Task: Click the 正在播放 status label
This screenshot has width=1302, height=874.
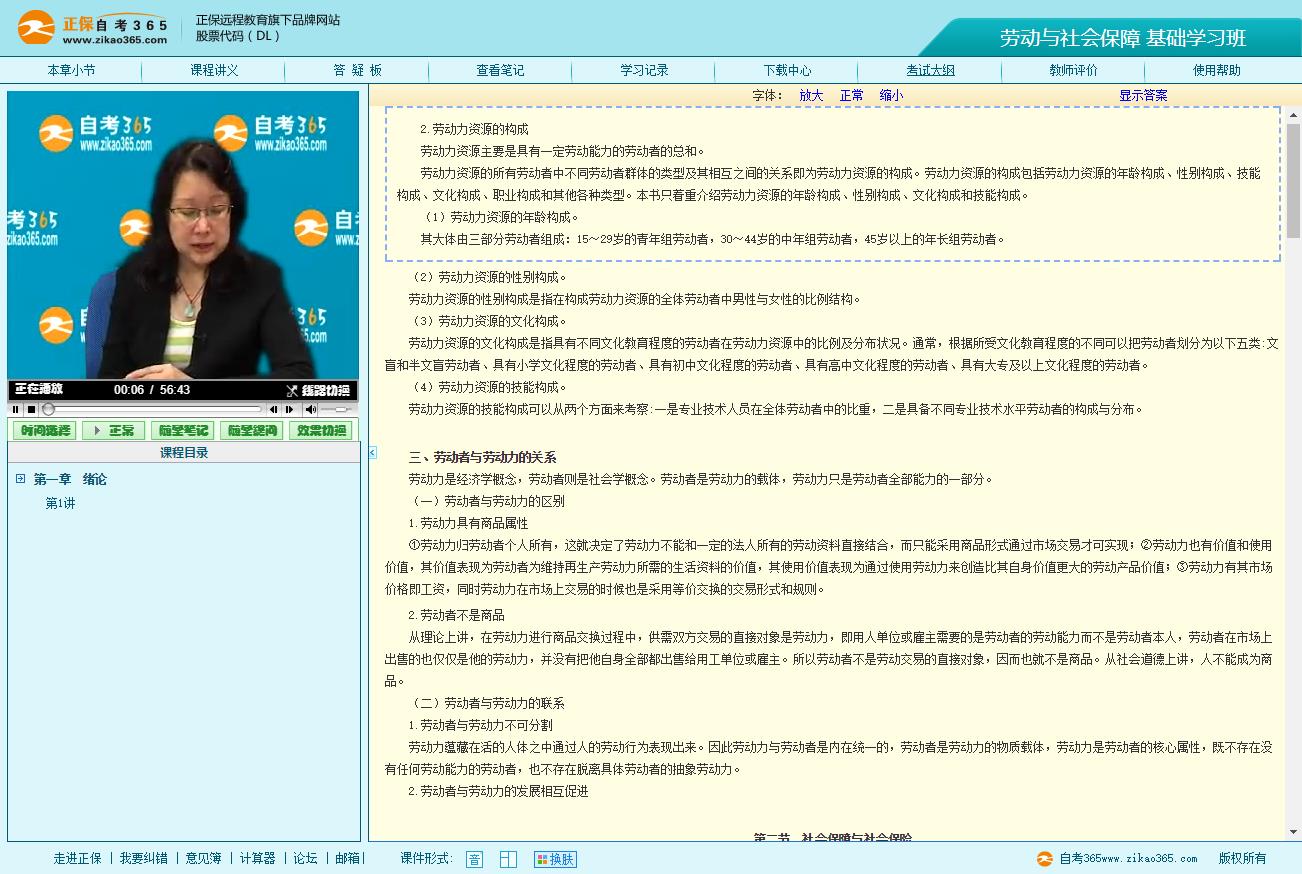Action: click(x=39, y=389)
